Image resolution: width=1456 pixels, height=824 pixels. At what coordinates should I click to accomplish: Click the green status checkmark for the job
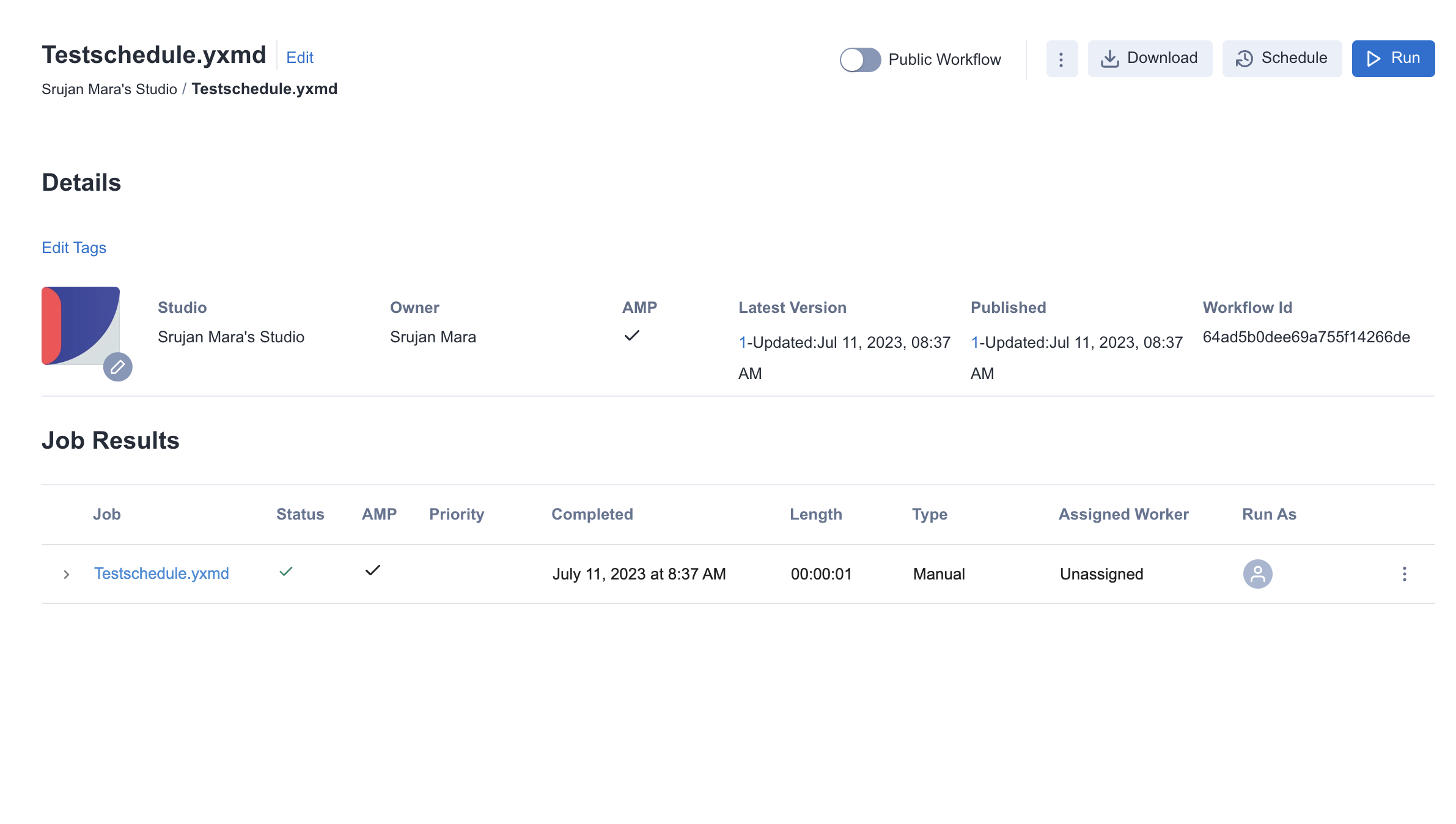coord(285,572)
